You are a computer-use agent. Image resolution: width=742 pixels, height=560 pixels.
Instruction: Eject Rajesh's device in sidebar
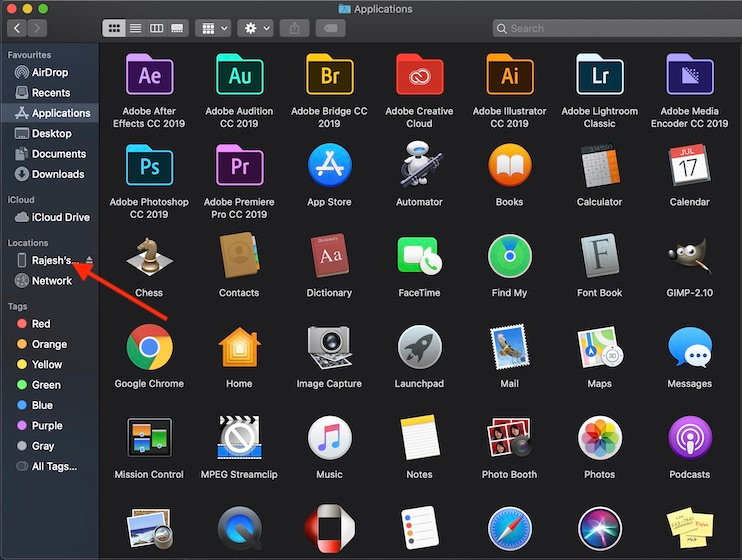coord(89,260)
